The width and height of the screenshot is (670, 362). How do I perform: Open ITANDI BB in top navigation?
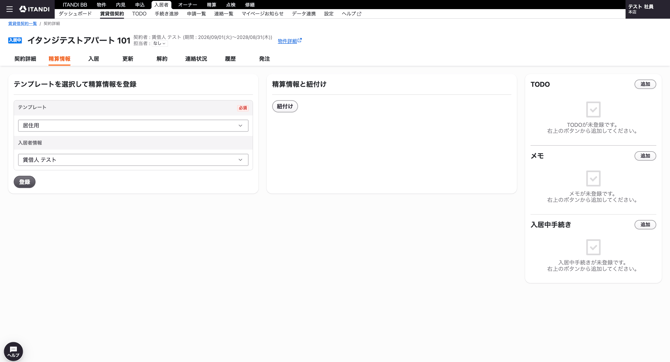click(75, 5)
